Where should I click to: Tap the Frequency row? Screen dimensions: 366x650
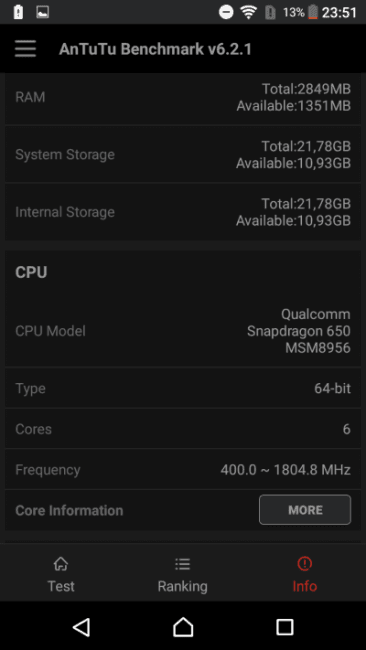click(183, 470)
